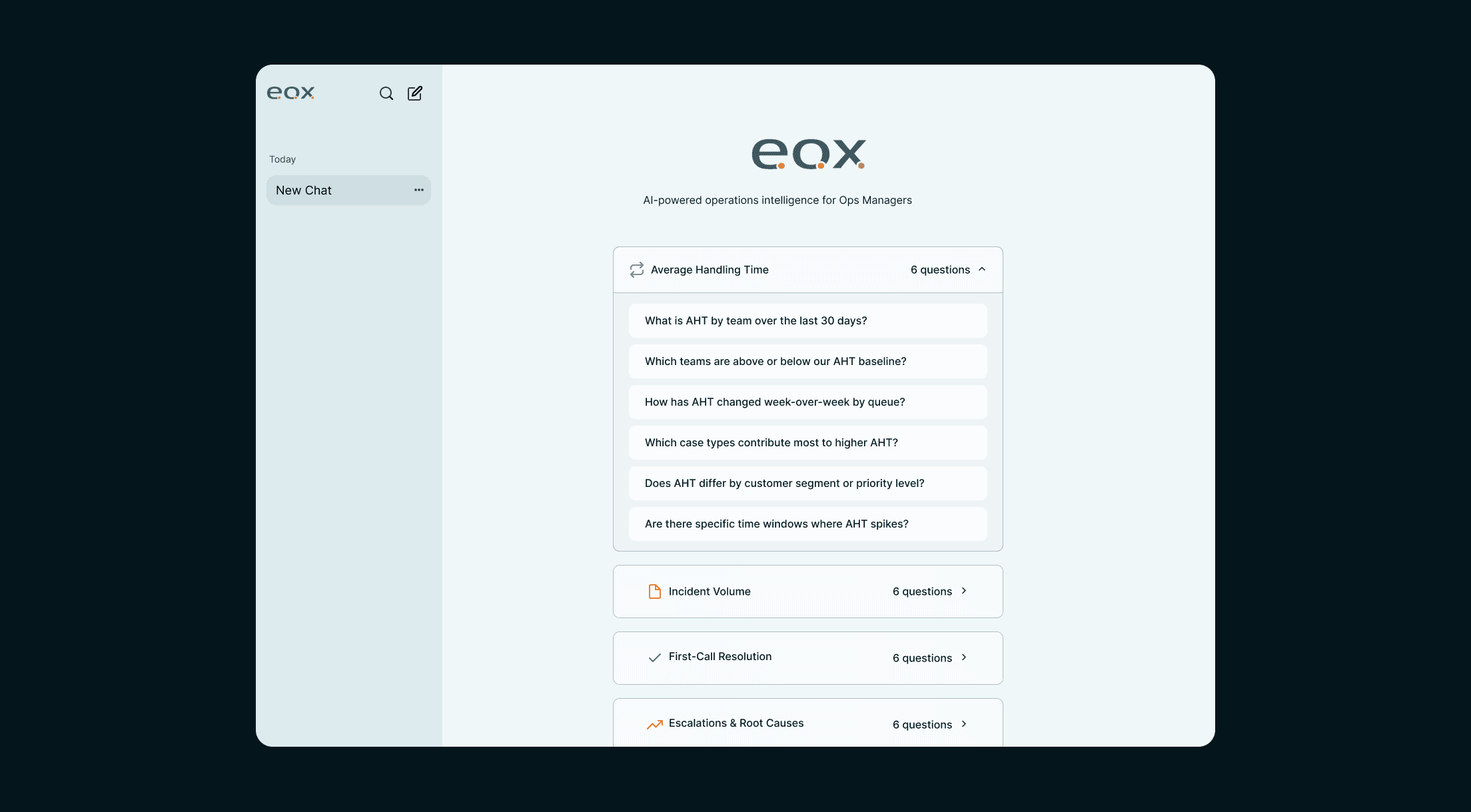
Task: Click the new chat compose icon
Action: click(415, 93)
